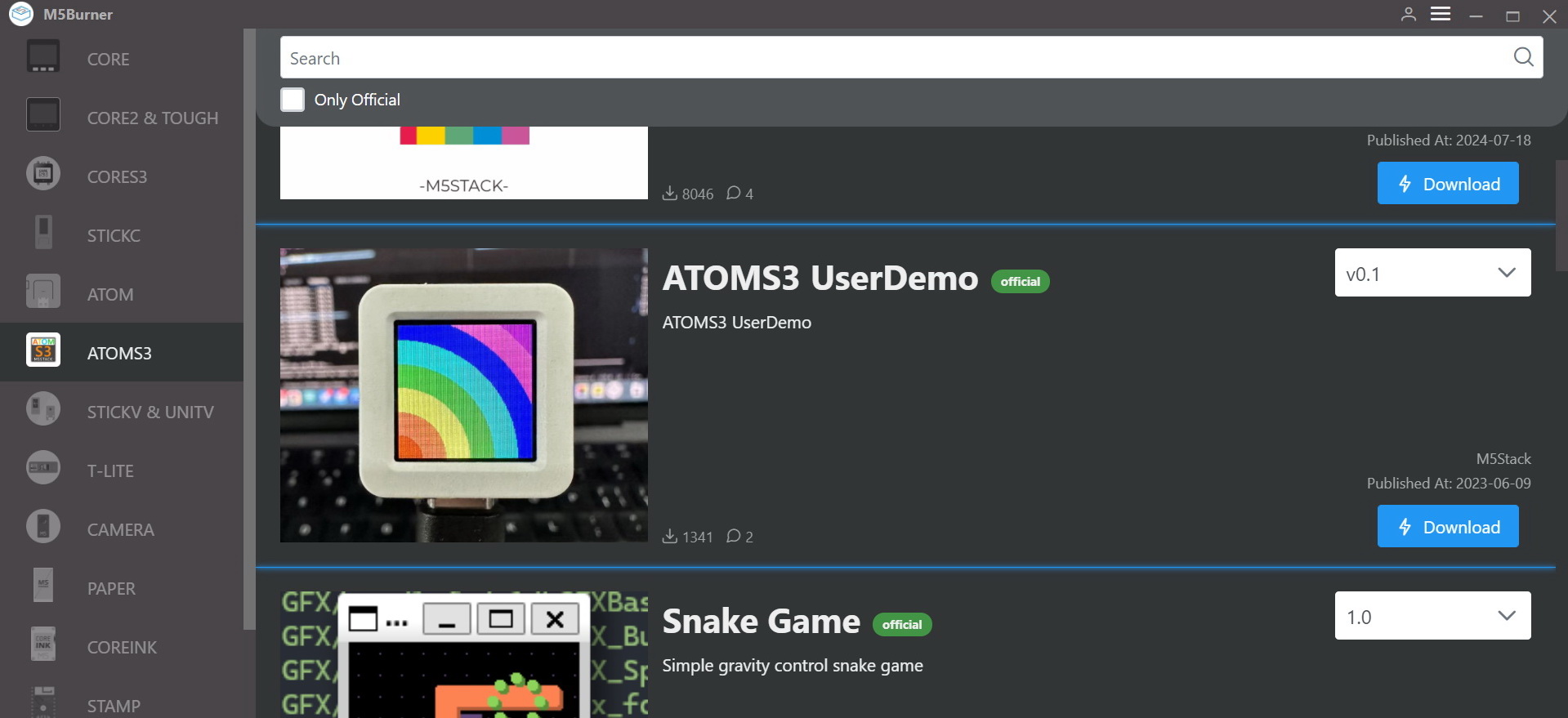The width and height of the screenshot is (1568, 718).
Task: Click the M5Burner logo icon
Action: pos(20,14)
